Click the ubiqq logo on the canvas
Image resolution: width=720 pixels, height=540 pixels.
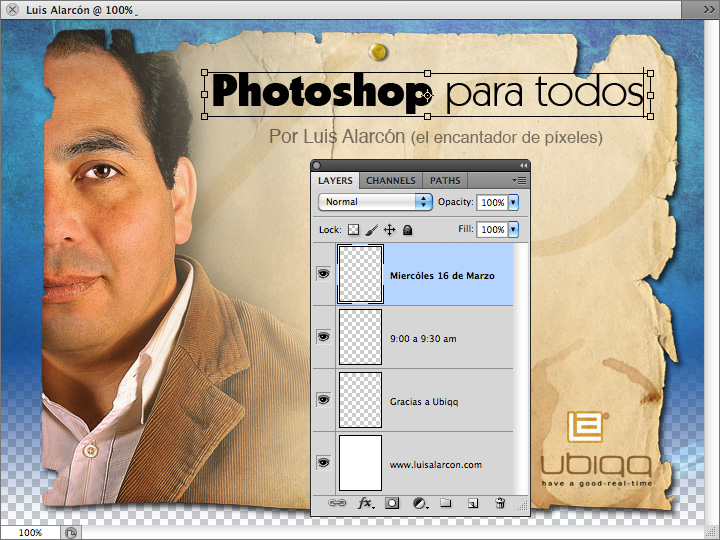coord(596,449)
